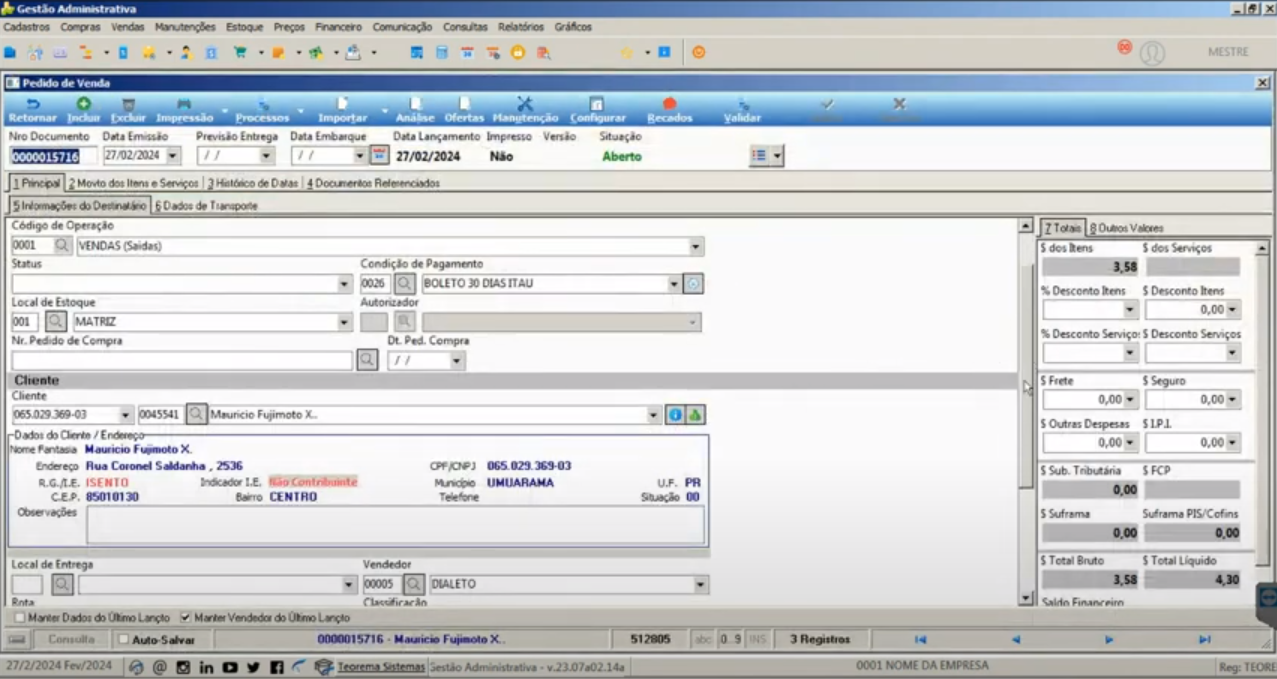
Task: Click previous record navigation arrow
Action: (x=1015, y=639)
